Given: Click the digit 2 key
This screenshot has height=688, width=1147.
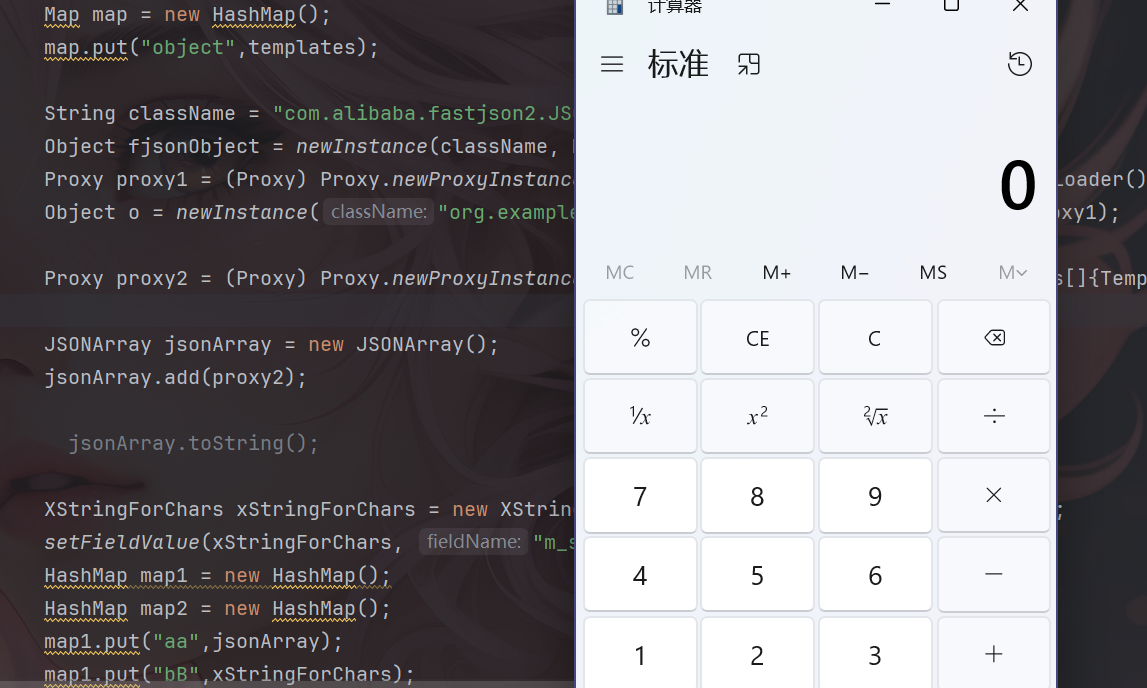Looking at the screenshot, I should click(x=757, y=653).
